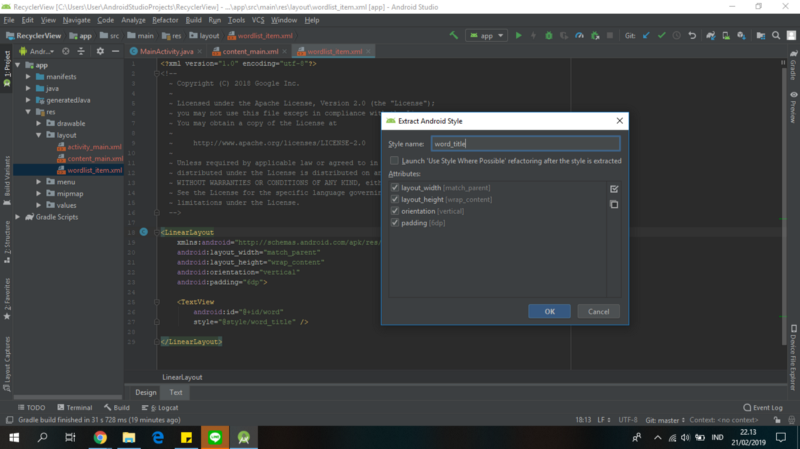The height and width of the screenshot is (449, 800).
Task: Switch to Design editor tab
Action: tap(146, 392)
